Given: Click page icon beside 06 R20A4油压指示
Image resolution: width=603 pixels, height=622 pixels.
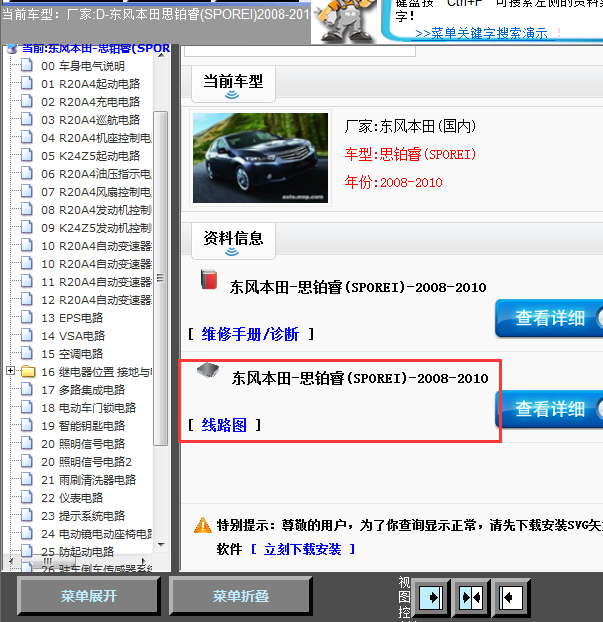Looking at the screenshot, I should point(27,173).
